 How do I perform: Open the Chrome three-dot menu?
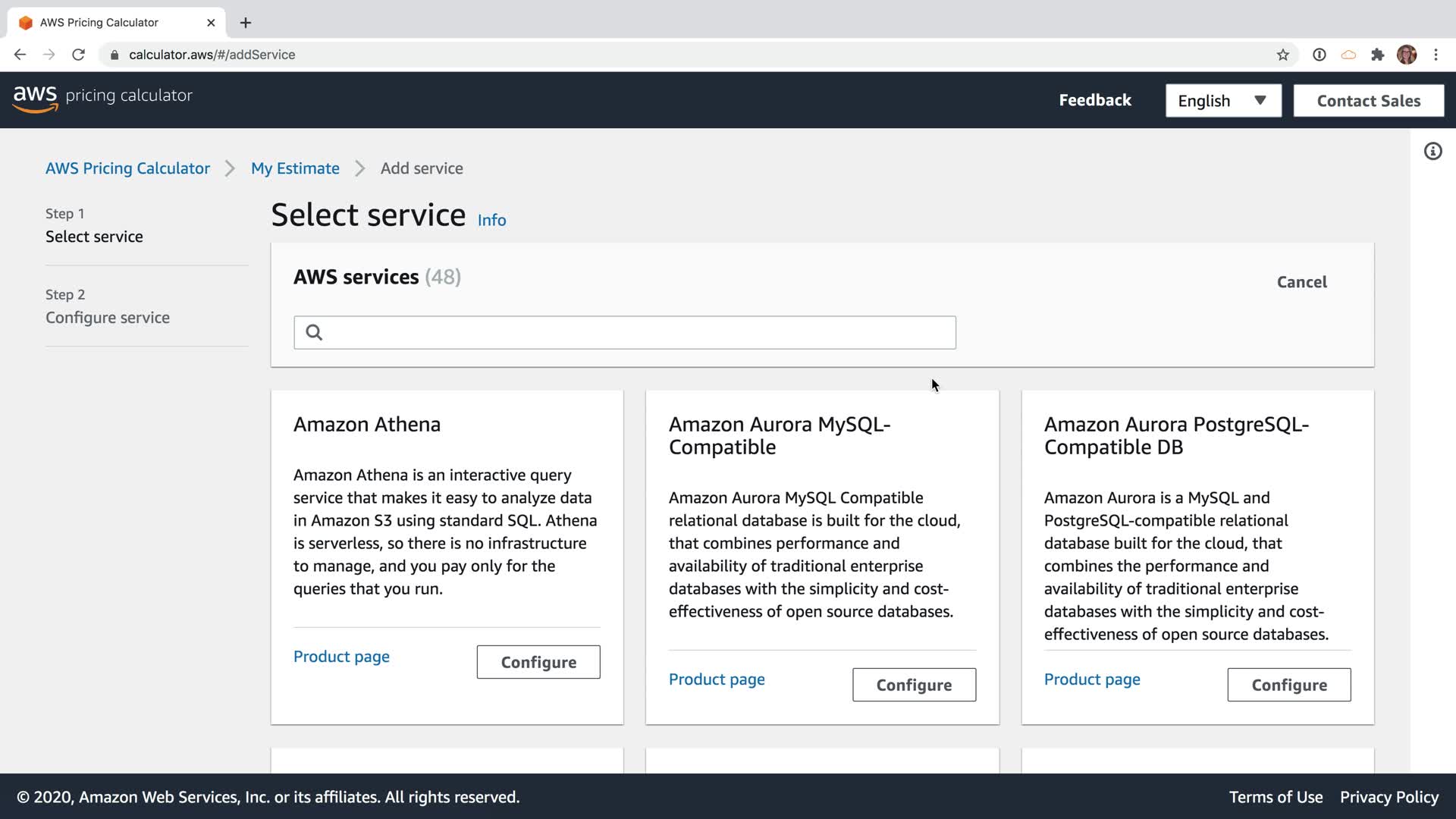click(1436, 55)
